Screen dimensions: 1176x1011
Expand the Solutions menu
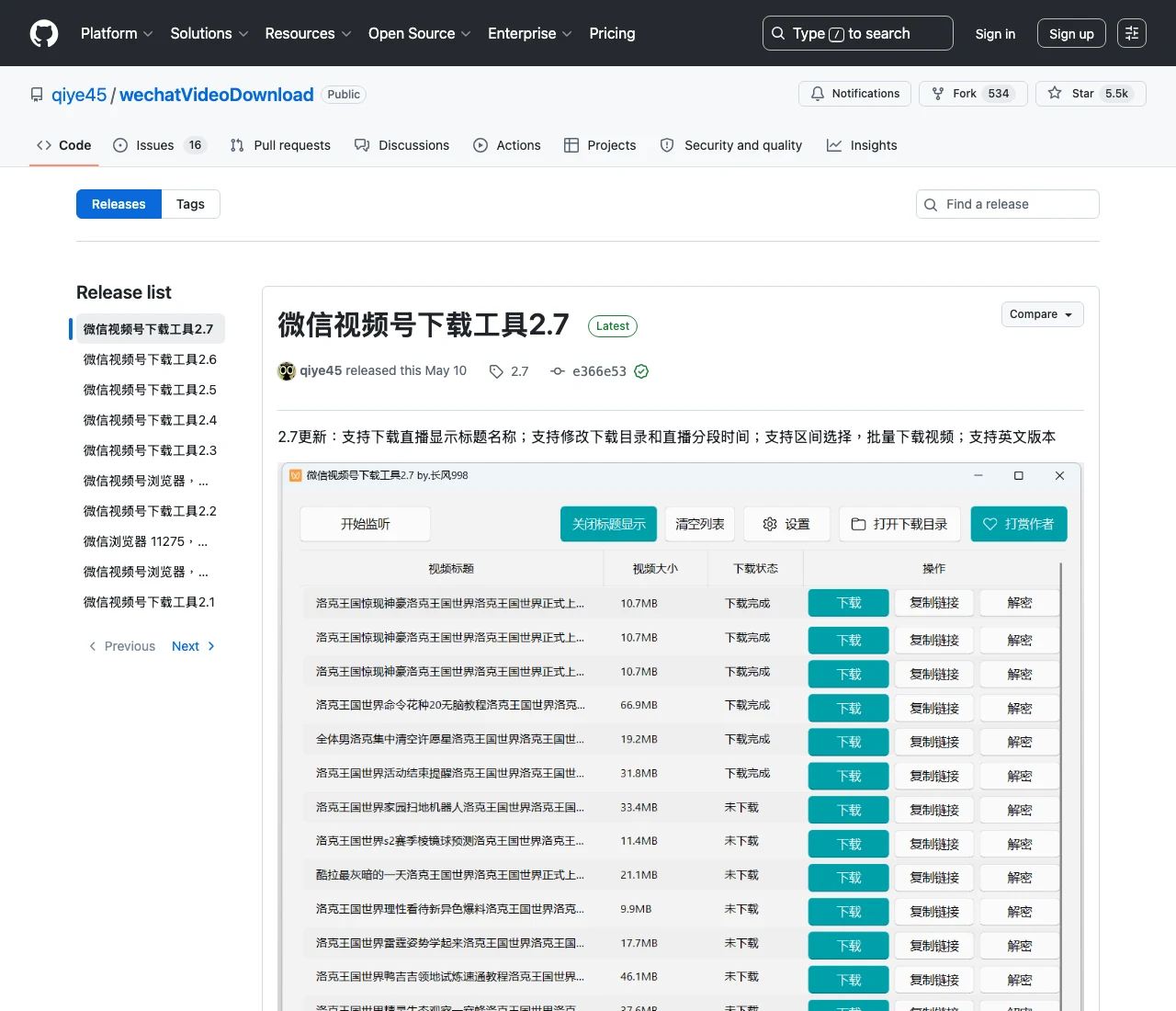(209, 33)
